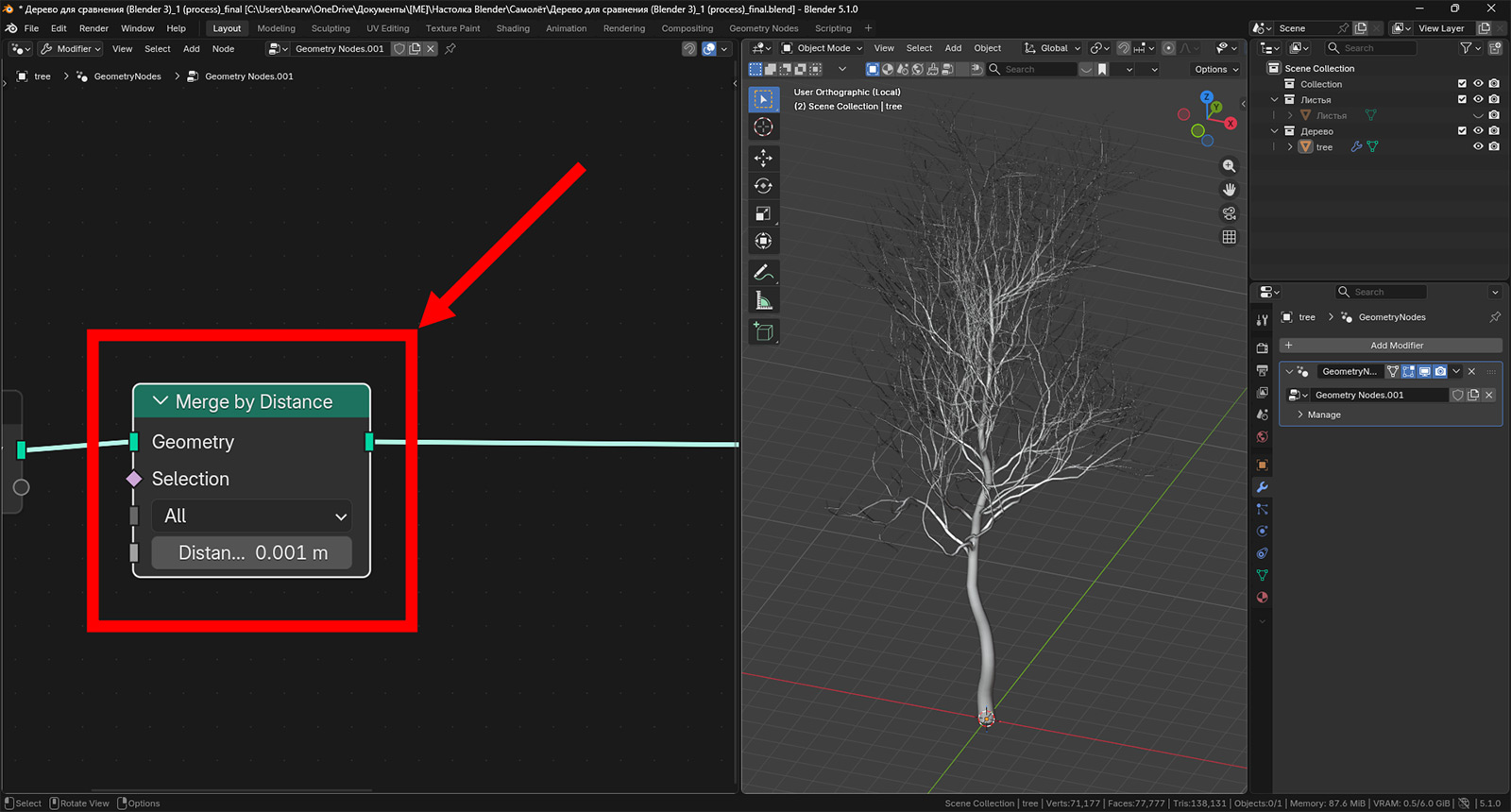Choose the Measure tool
Screen dimensions: 1511x812
[x=763, y=301]
